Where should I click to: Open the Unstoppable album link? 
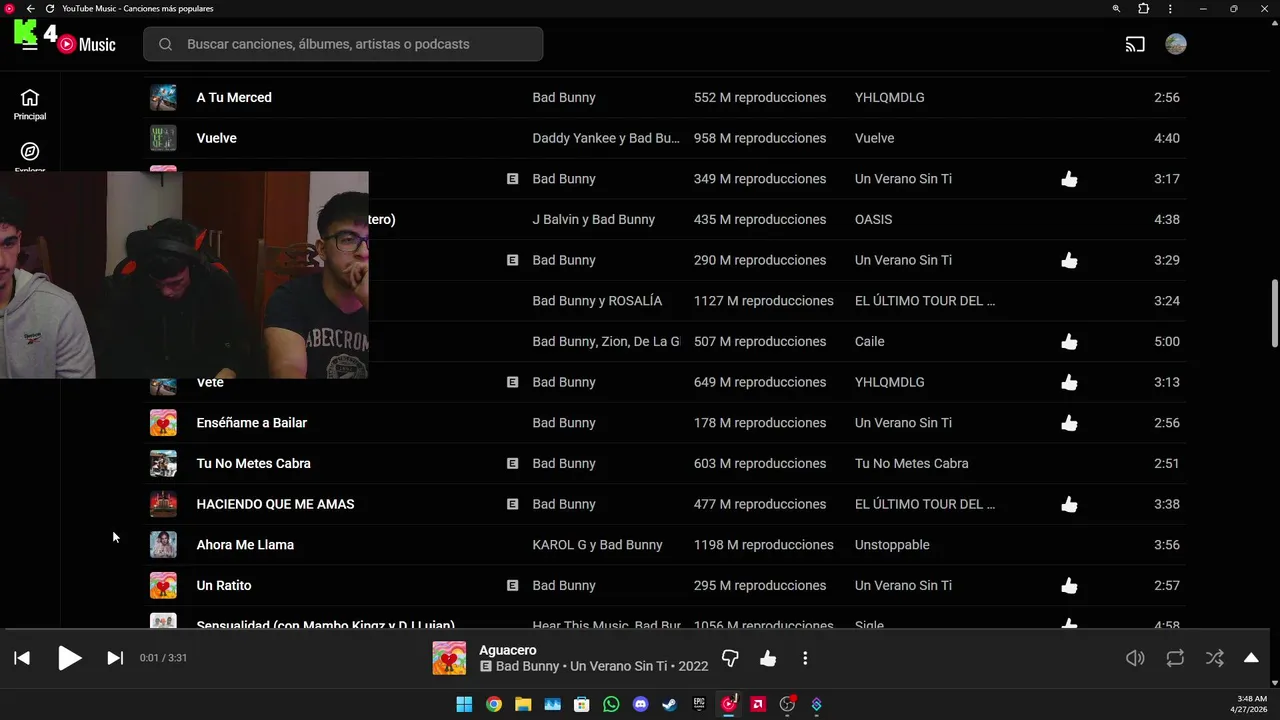click(x=892, y=545)
